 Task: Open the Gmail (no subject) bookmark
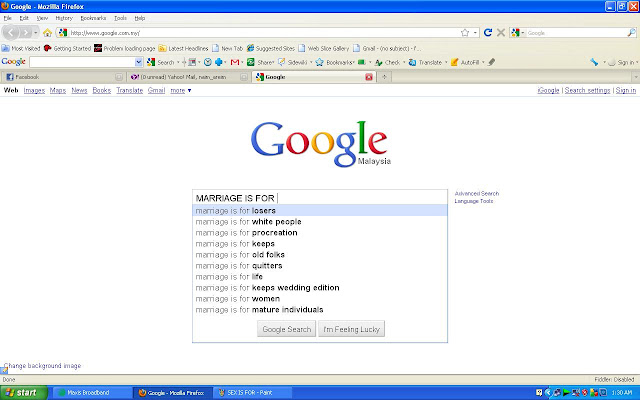[x=387, y=48]
